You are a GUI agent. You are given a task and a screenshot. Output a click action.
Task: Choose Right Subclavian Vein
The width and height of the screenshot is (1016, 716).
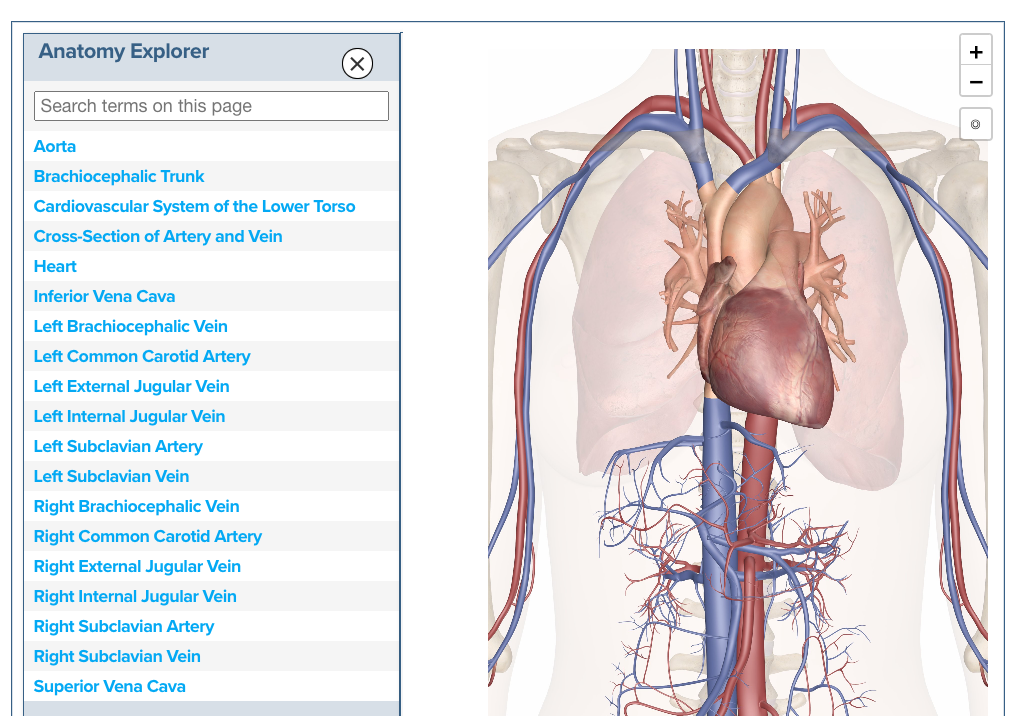click(117, 656)
